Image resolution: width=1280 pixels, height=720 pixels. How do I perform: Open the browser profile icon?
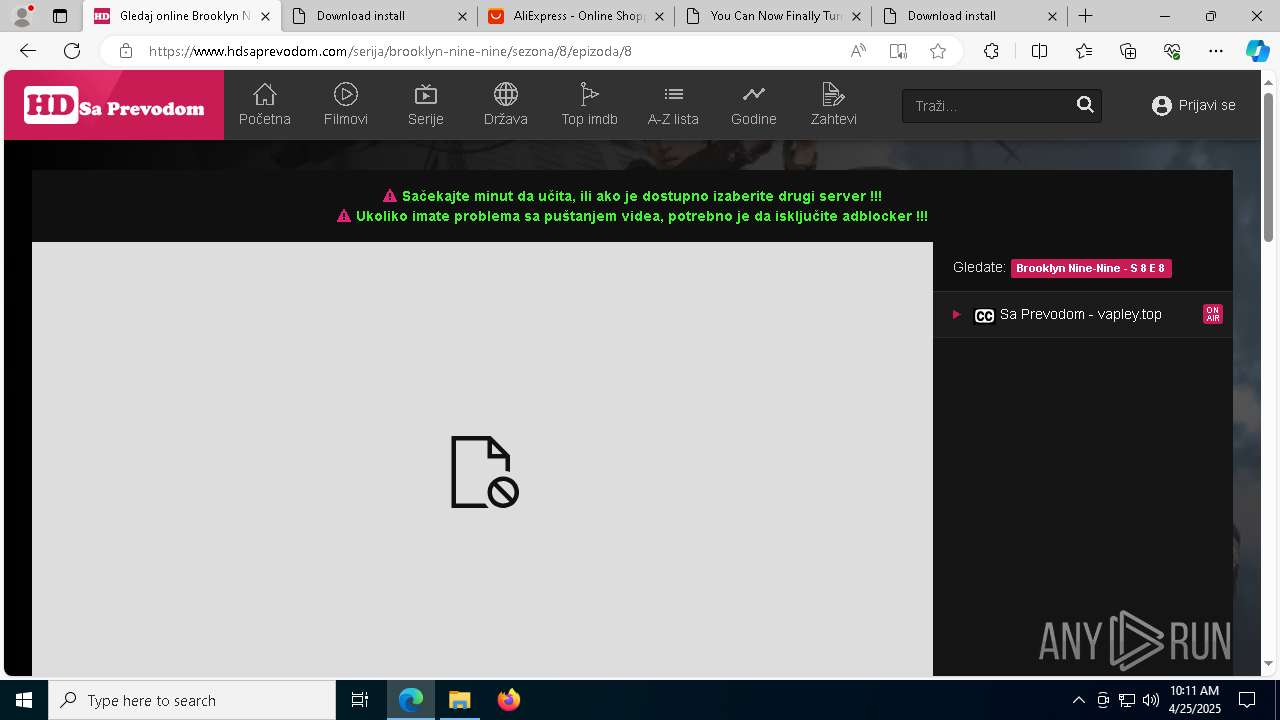point(22,16)
